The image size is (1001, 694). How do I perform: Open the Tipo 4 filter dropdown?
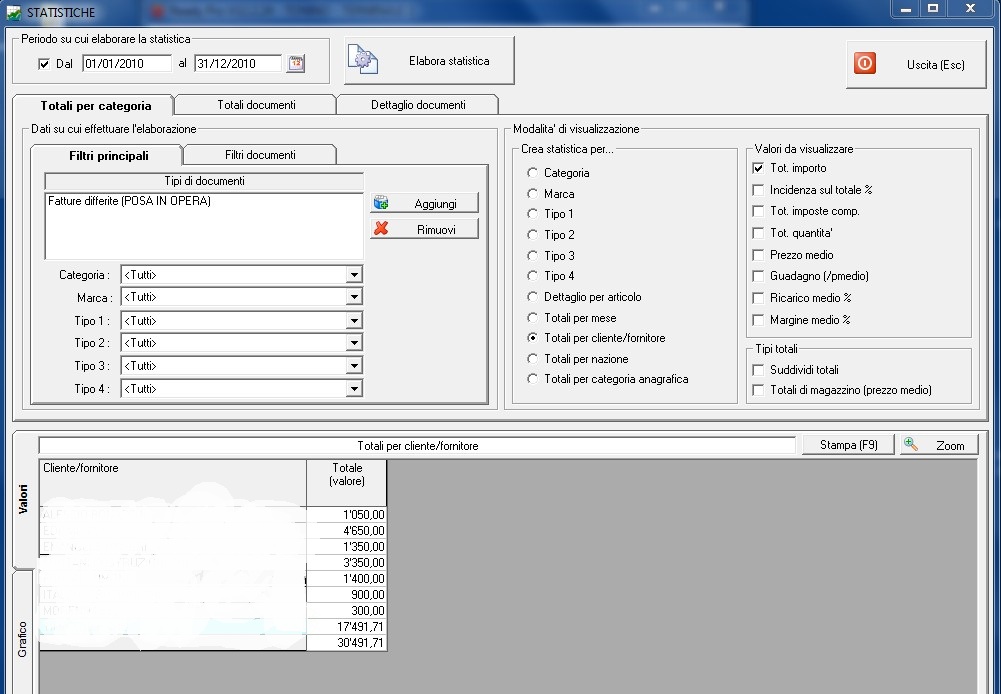[354, 389]
